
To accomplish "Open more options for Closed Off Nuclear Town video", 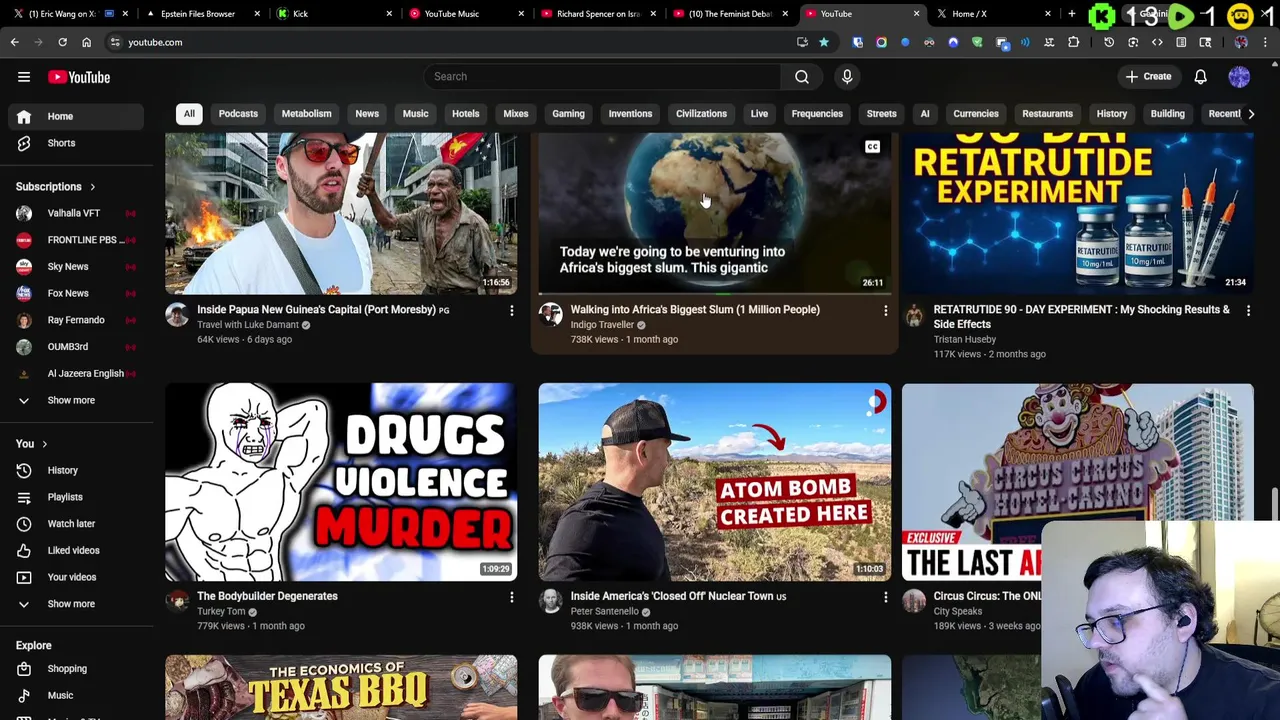I will point(885,597).
